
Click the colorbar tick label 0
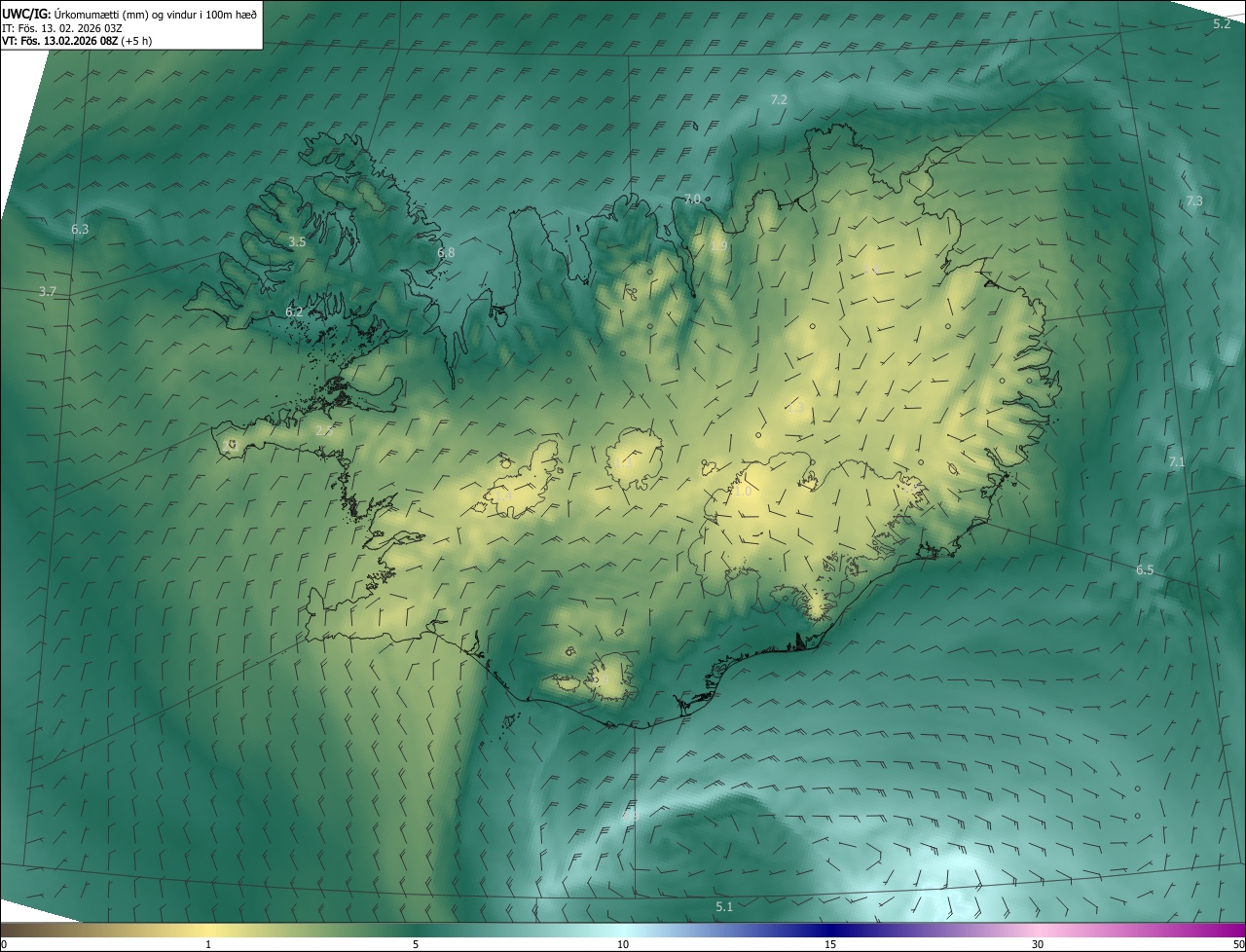(x=3, y=944)
